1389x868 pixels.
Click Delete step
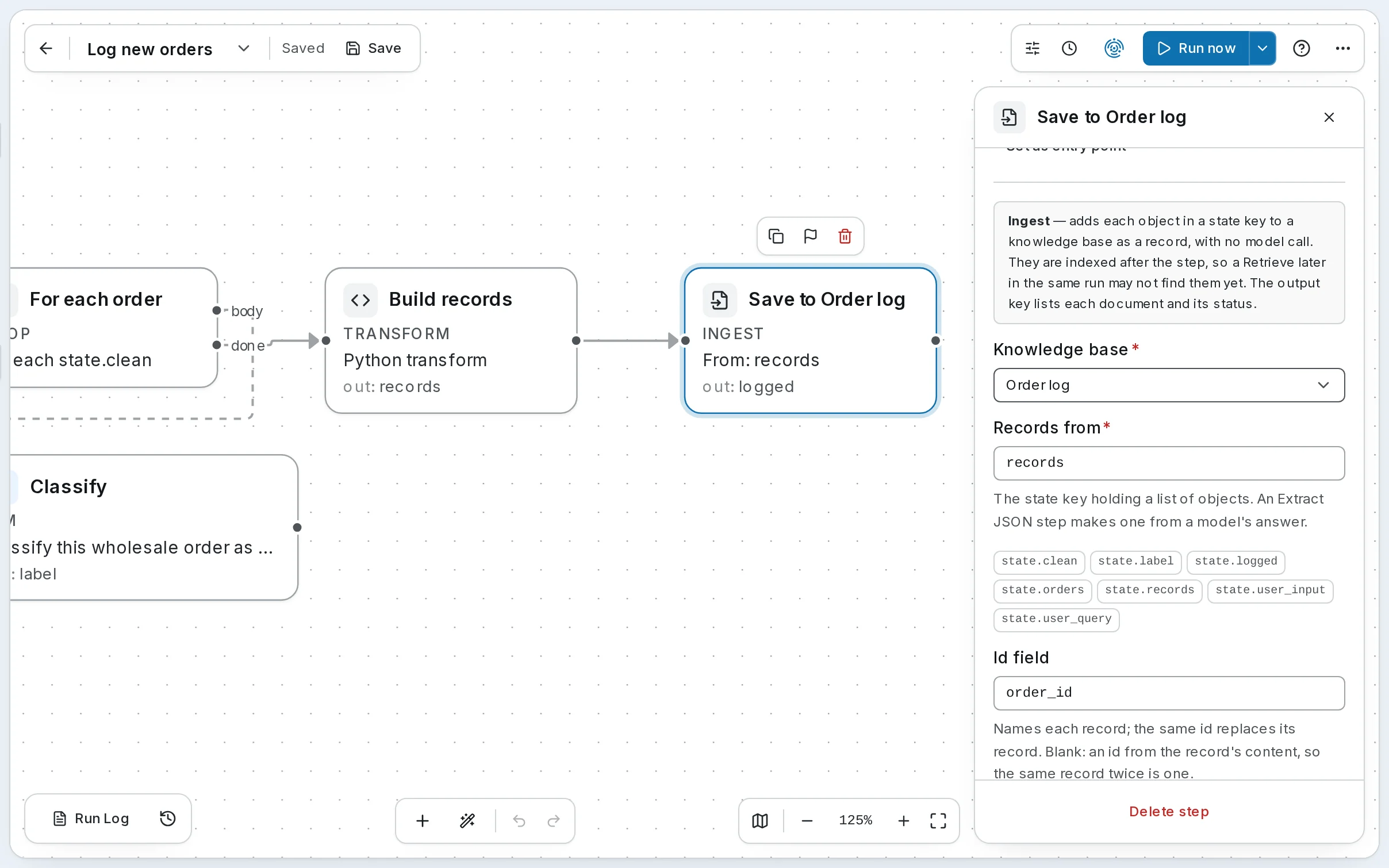pos(1169,812)
